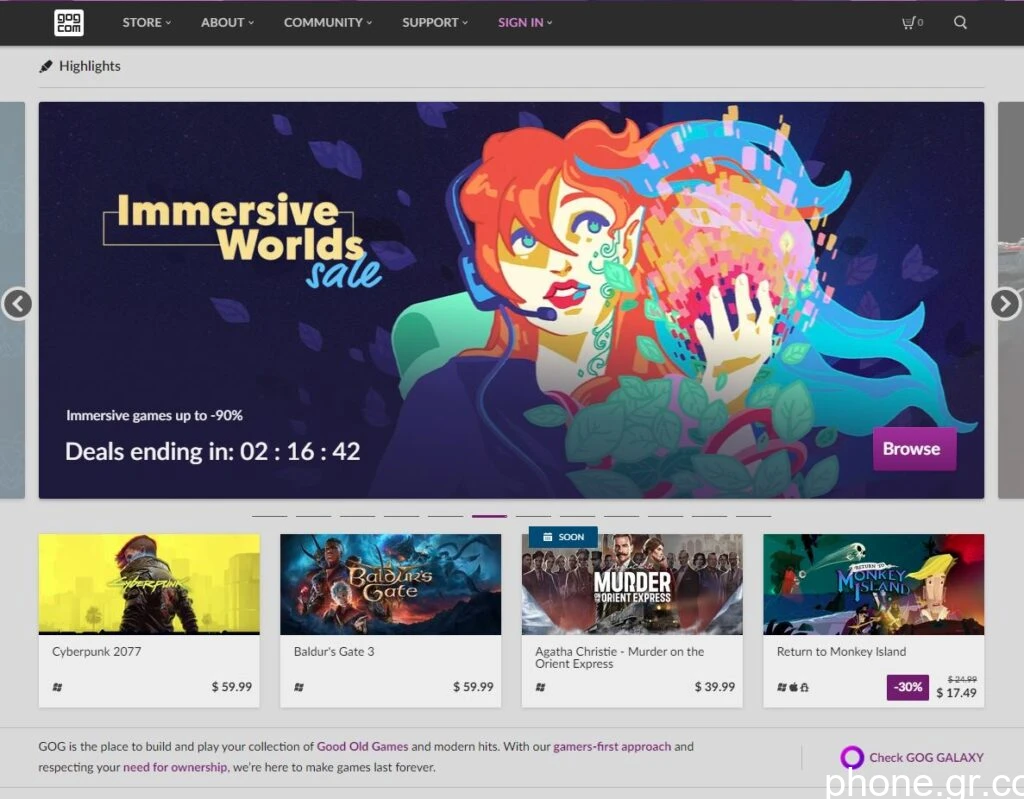Click Immersive games up to -90% text
Image resolution: width=1024 pixels, height=799 pixels.
(x=154, y=416)
